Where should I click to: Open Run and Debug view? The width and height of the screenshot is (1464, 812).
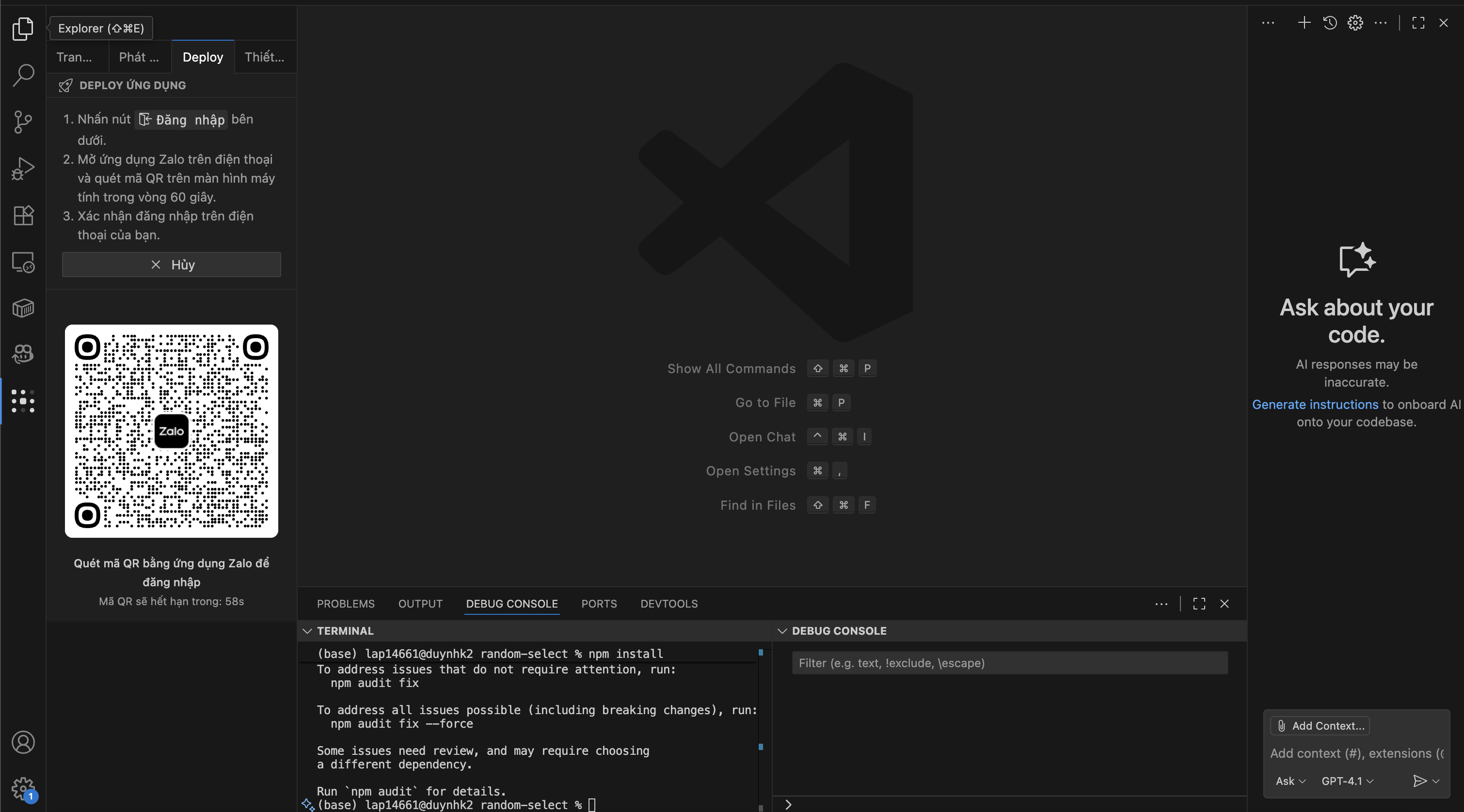click(23, 168)
